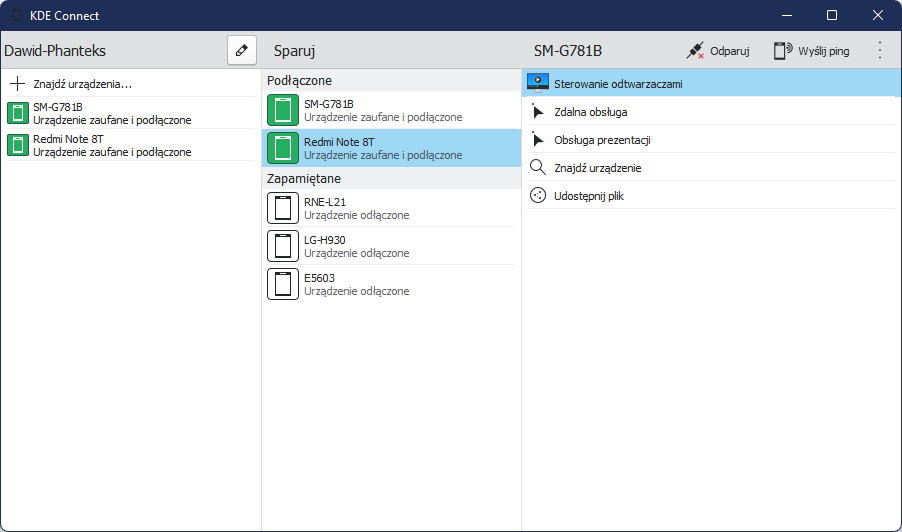Click the monitor icon for Sterowanie odtwarzaczami
Image resolution: width=902 pixels, height=532 pixels.
coord(538,83)
